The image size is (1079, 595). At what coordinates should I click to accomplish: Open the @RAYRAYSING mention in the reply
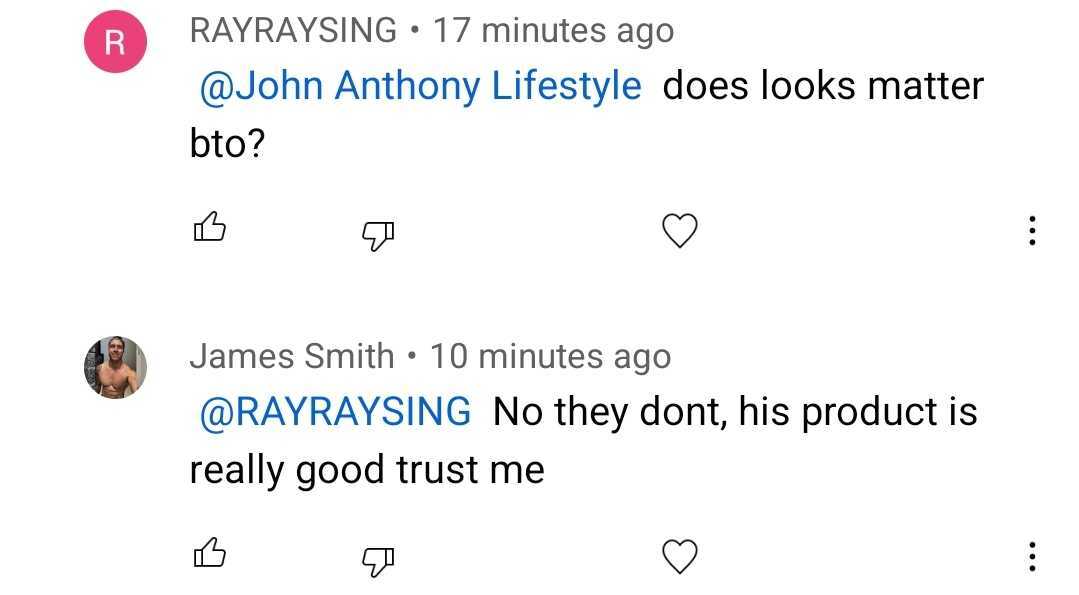click(336, 411)
